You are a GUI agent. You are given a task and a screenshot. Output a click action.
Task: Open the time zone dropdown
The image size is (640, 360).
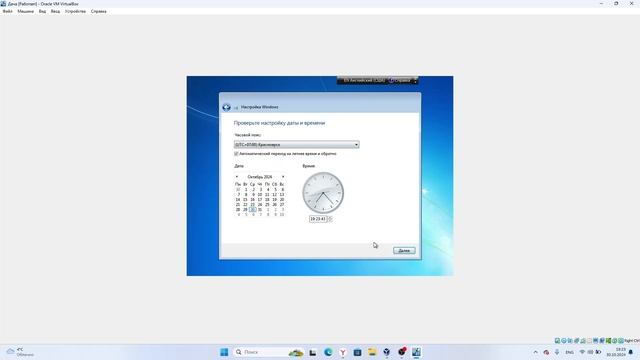tap(296, 144)
